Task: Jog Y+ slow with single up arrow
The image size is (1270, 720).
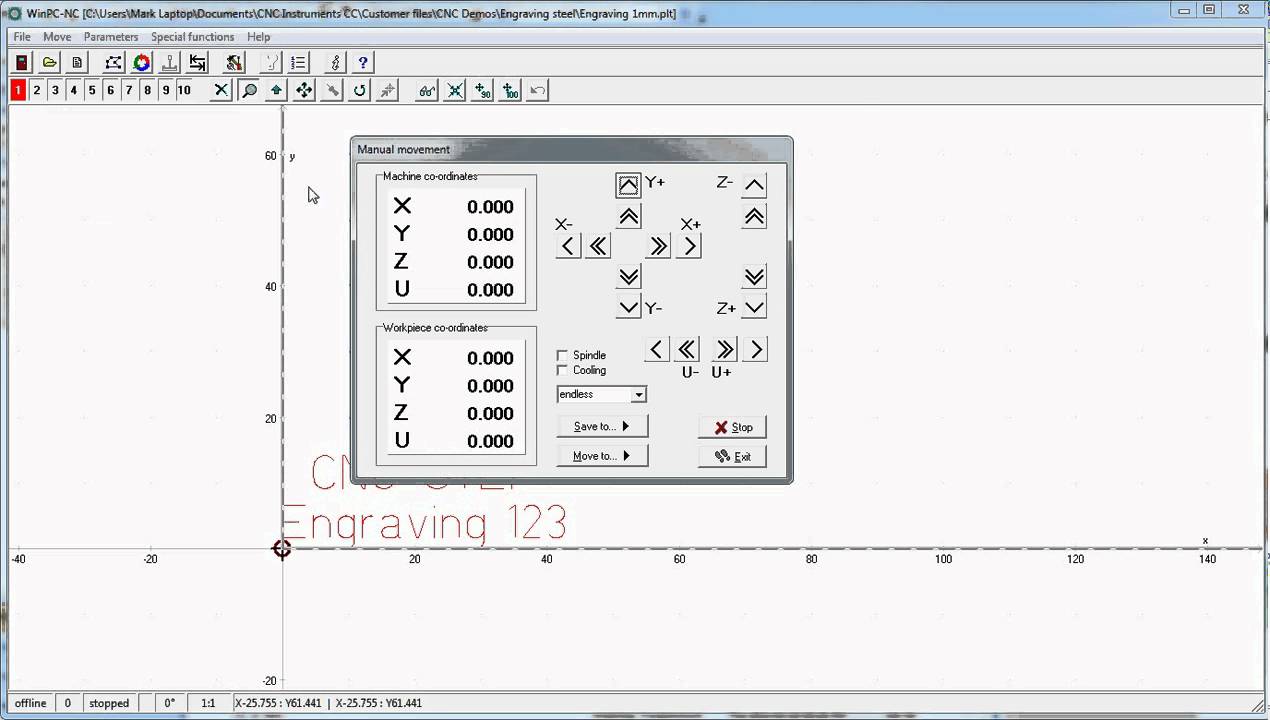Action: [x=628, y=185]
